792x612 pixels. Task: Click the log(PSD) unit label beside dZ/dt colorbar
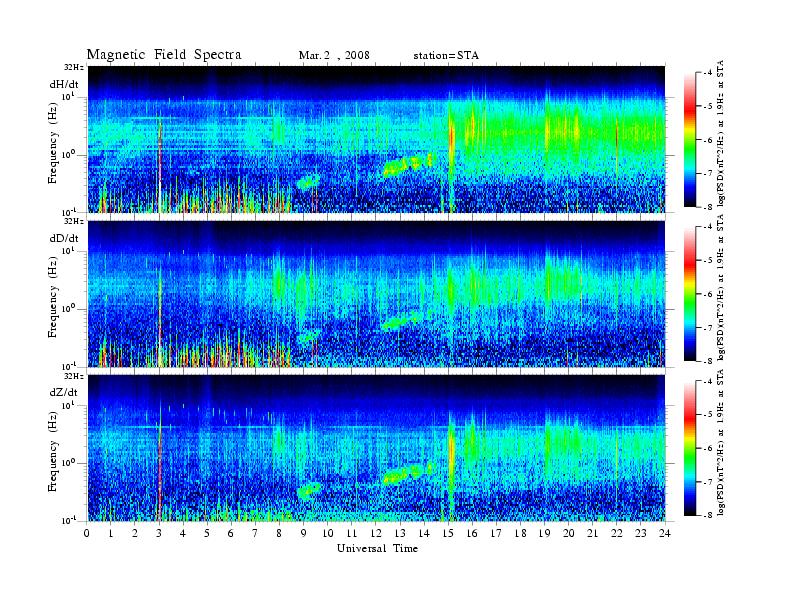721,442
